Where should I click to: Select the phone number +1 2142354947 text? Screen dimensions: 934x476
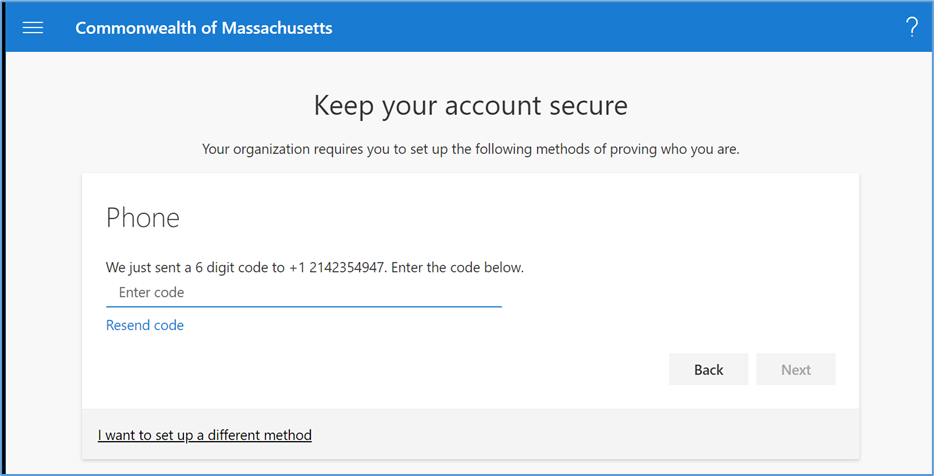click(x=338, y=268)
